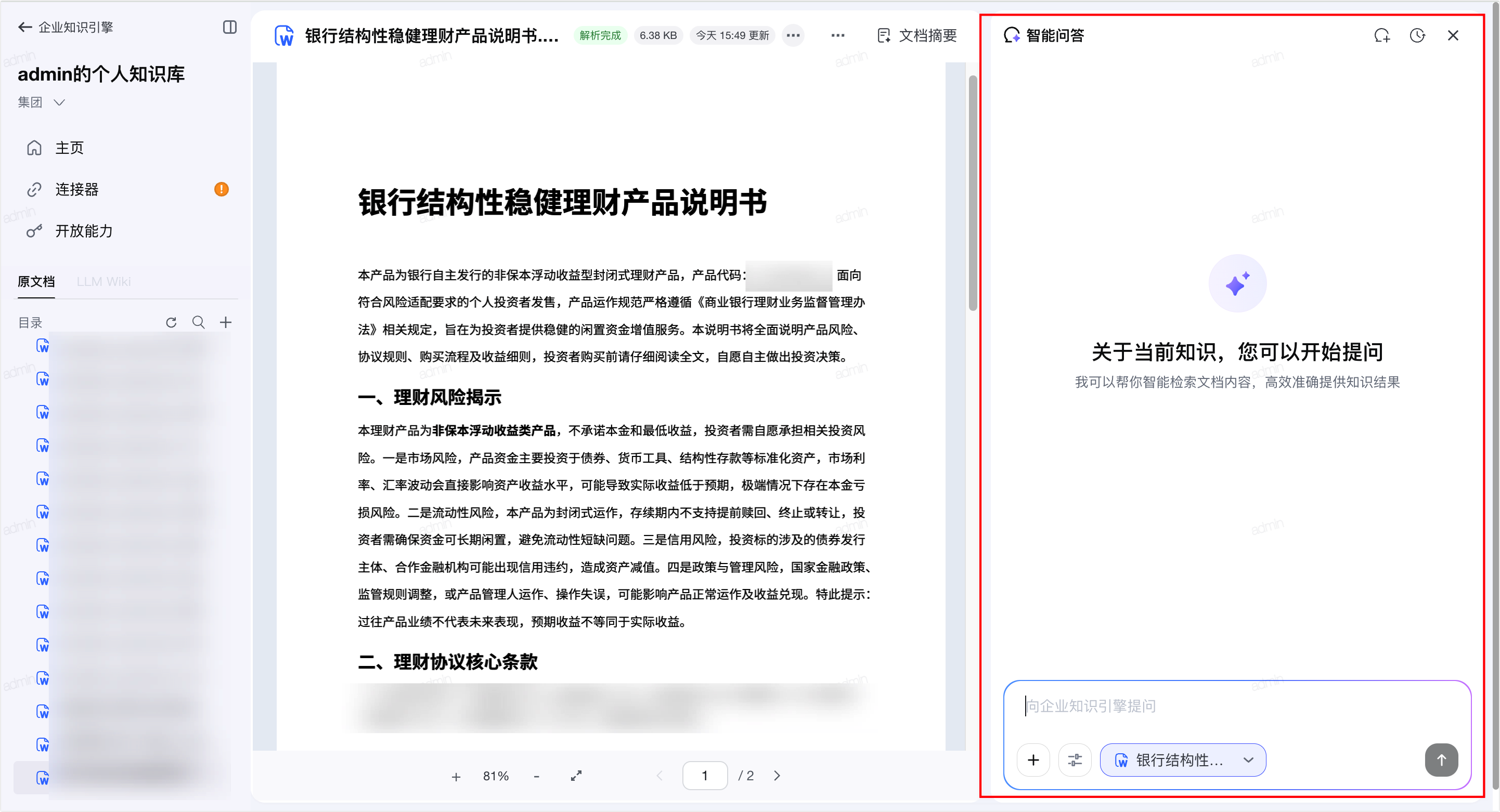The height and width of the screenshot is (812, 1500).
Task: Add an attachment with the plus button
Action: [x=1033, y=760]
